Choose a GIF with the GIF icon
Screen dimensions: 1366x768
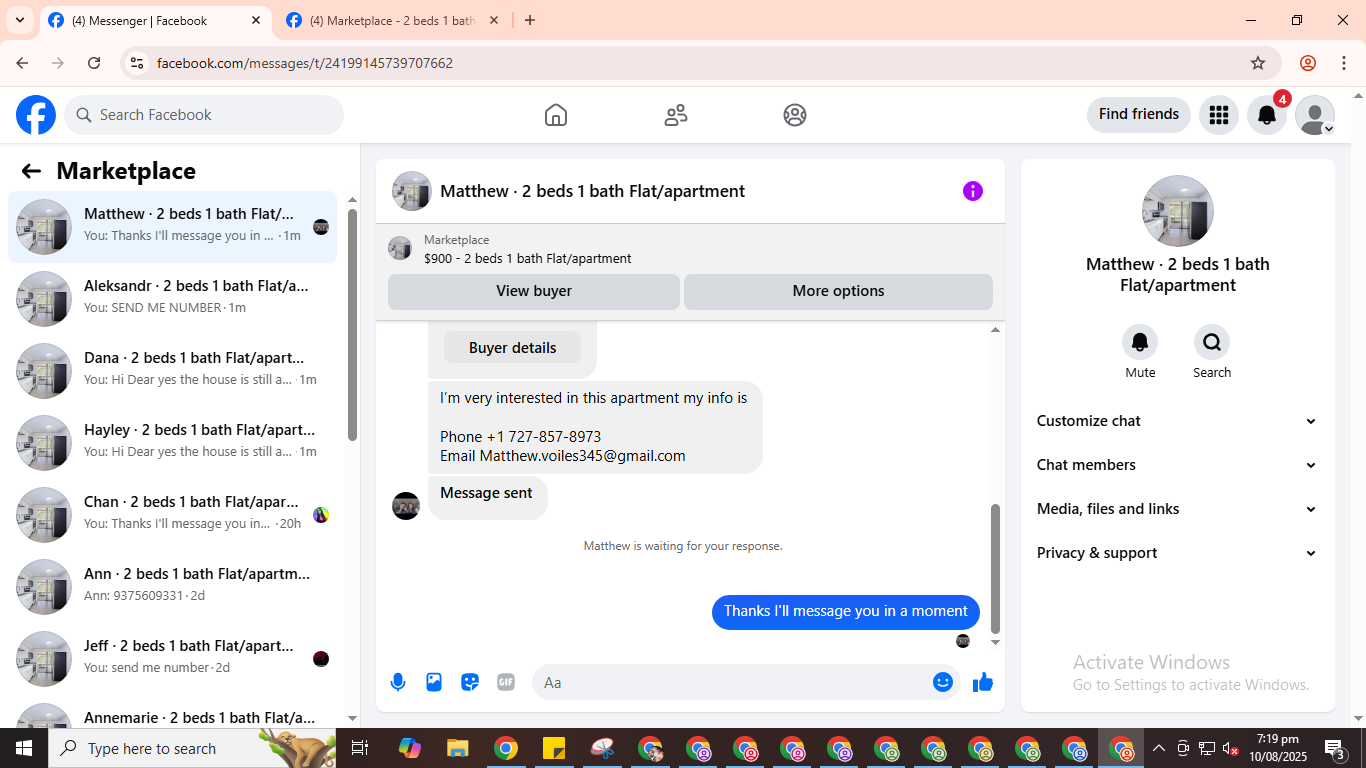click(506, 682)
